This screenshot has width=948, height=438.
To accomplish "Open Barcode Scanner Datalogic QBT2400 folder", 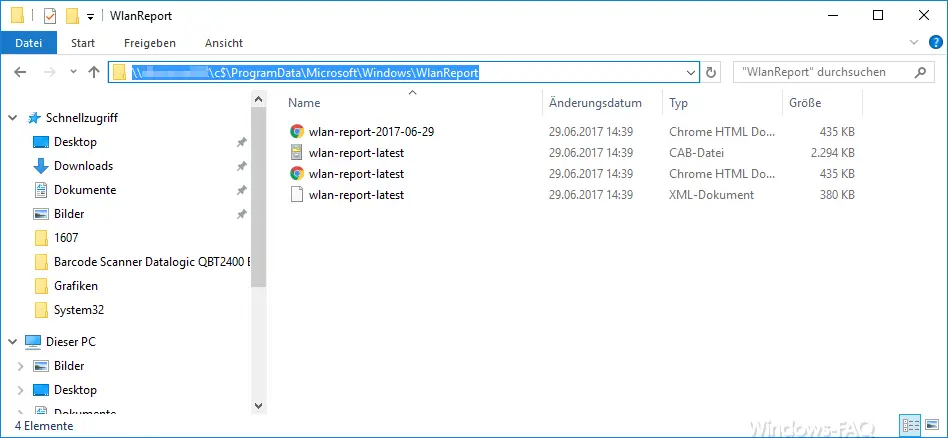I will (x=151, y=262).
